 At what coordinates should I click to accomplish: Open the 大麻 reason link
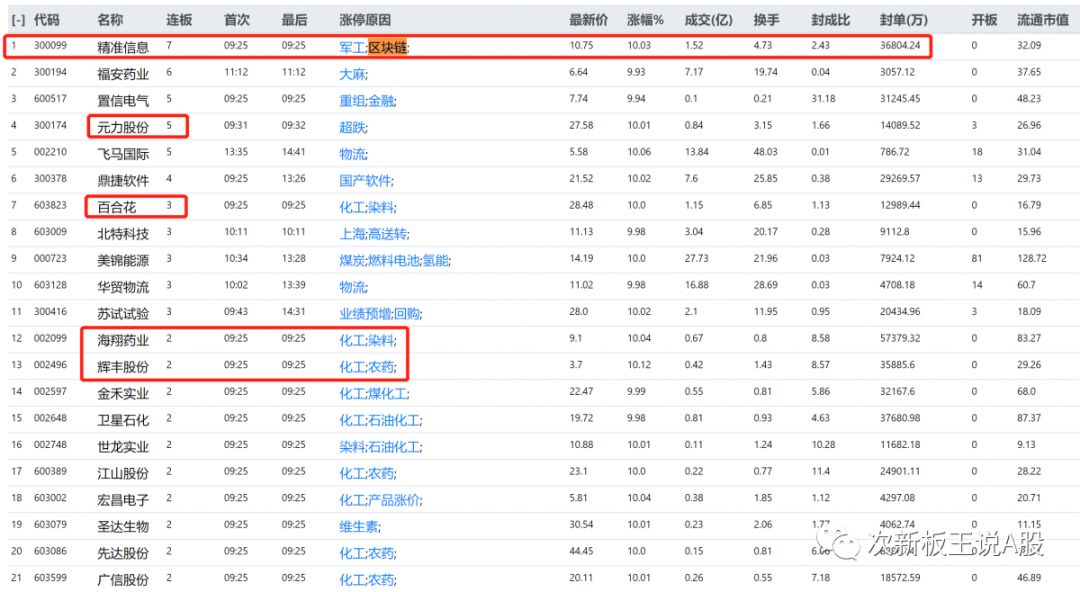click(x=353, y=74)
